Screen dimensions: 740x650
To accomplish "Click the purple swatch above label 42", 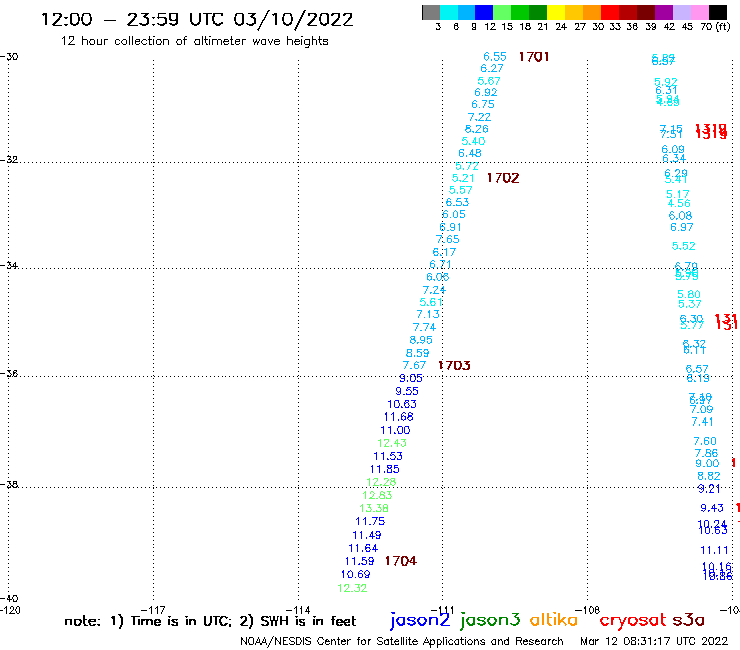I will click(x=664, y=12).
